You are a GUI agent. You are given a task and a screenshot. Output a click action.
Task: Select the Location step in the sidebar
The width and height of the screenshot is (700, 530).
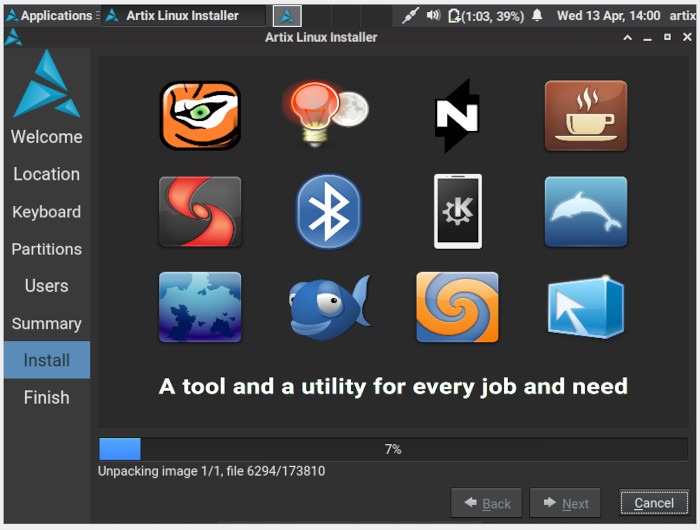point(47,174)
